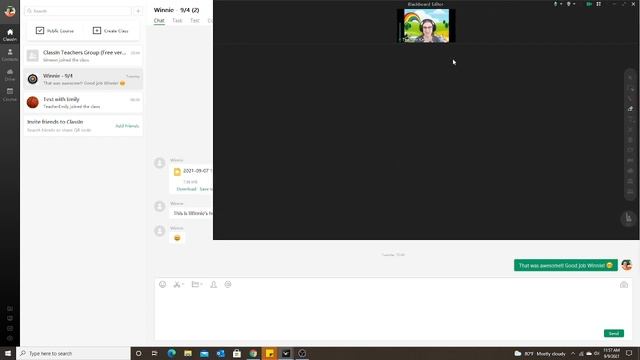Click the round face icon after person icon

[x=228, y=284]
